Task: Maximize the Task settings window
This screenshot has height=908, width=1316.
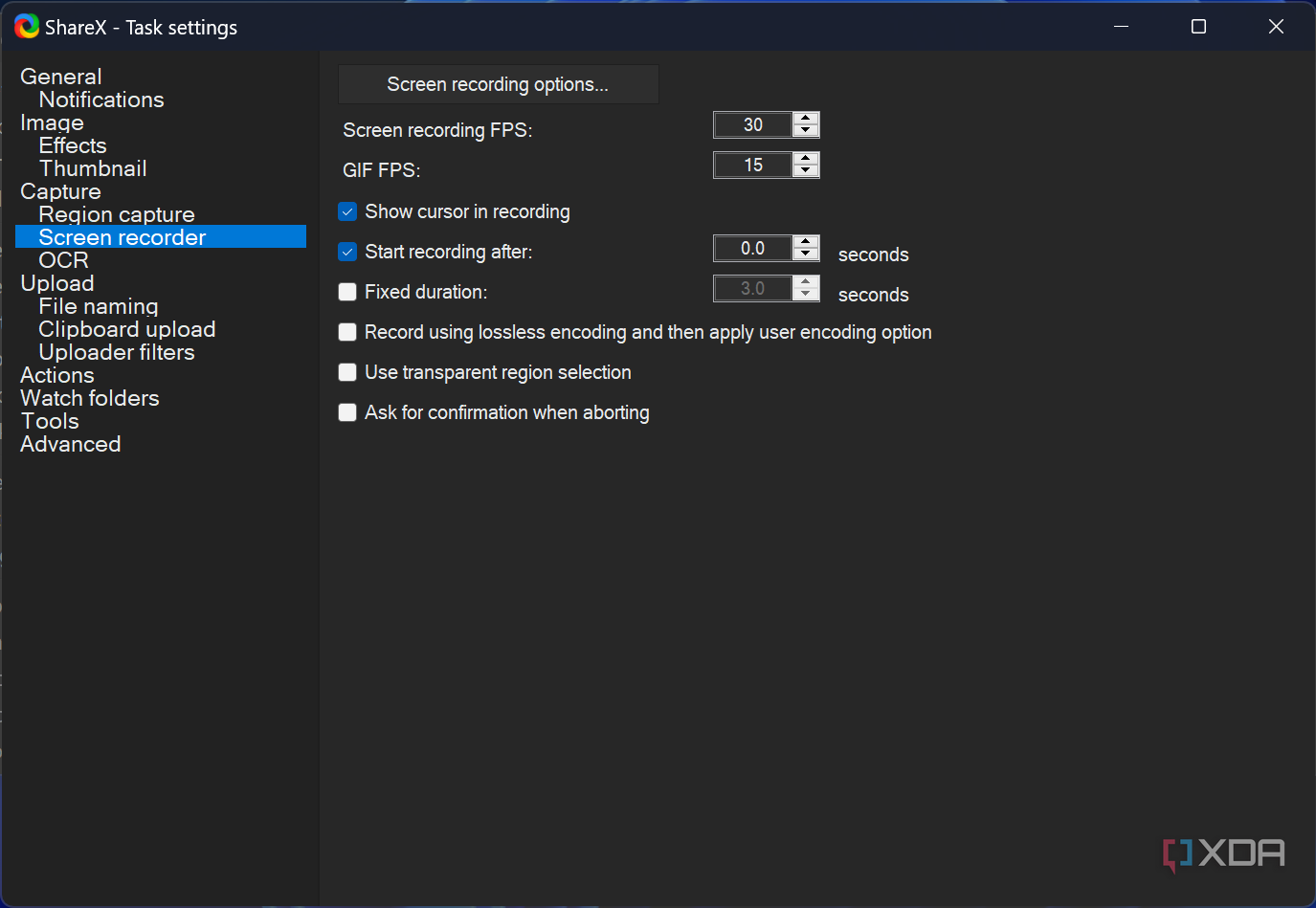Action: coord(1198,27)
